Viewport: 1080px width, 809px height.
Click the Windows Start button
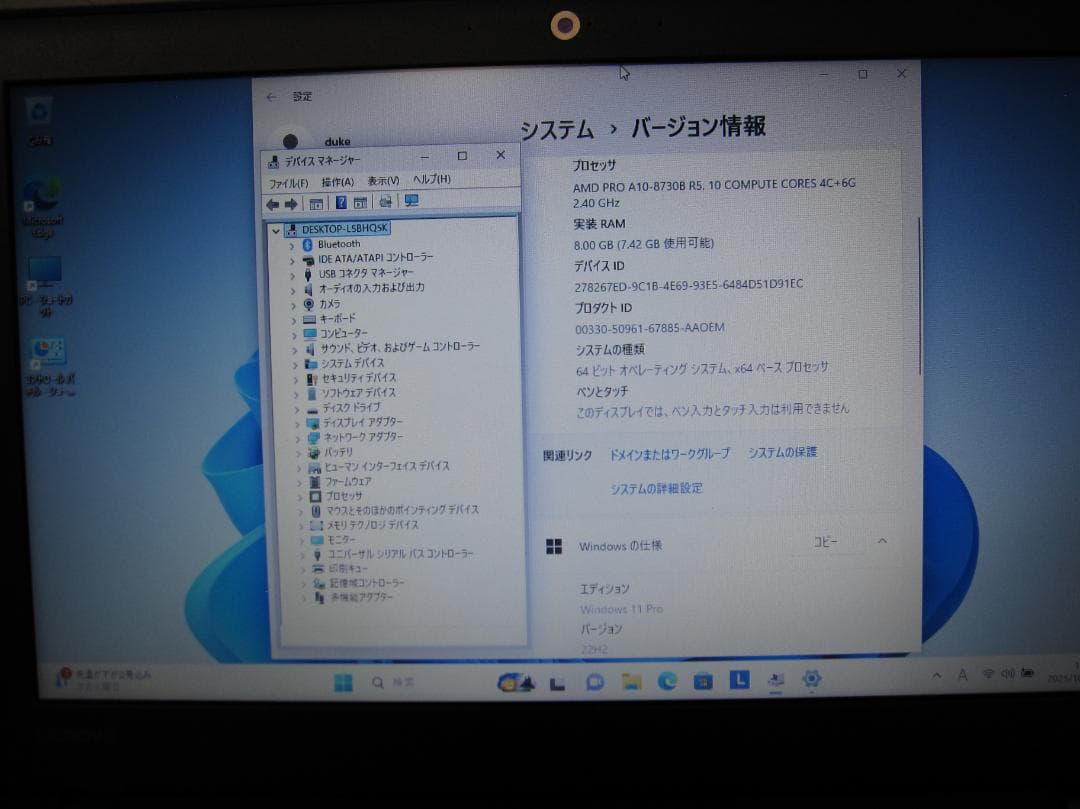click(344, 681)
